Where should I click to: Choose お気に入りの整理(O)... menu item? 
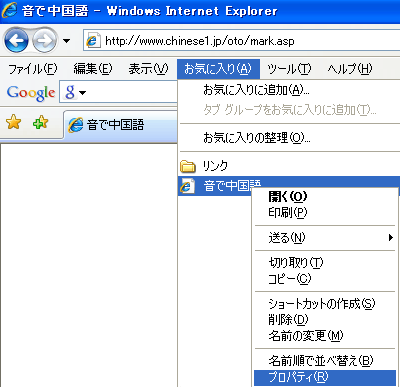(257, 137)
